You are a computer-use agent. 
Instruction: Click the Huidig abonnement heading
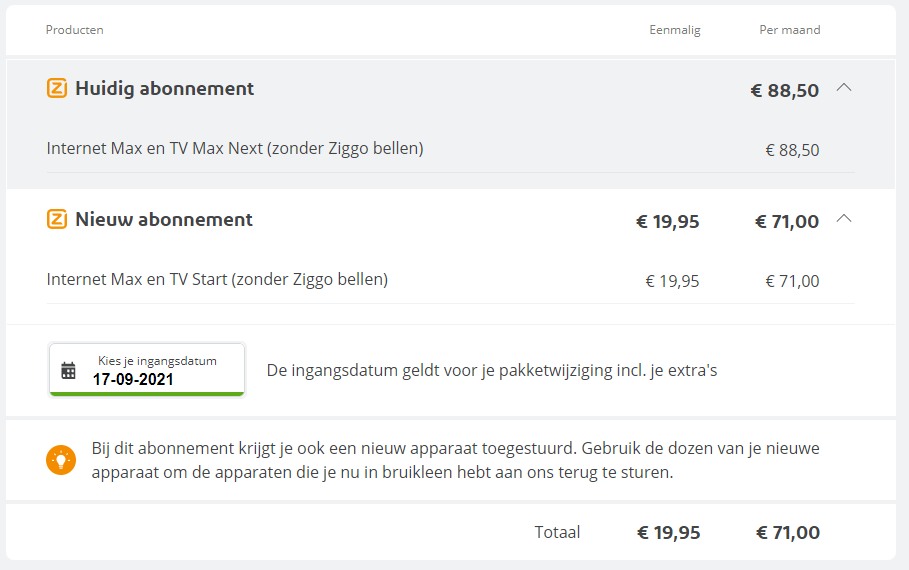(165, 88)
